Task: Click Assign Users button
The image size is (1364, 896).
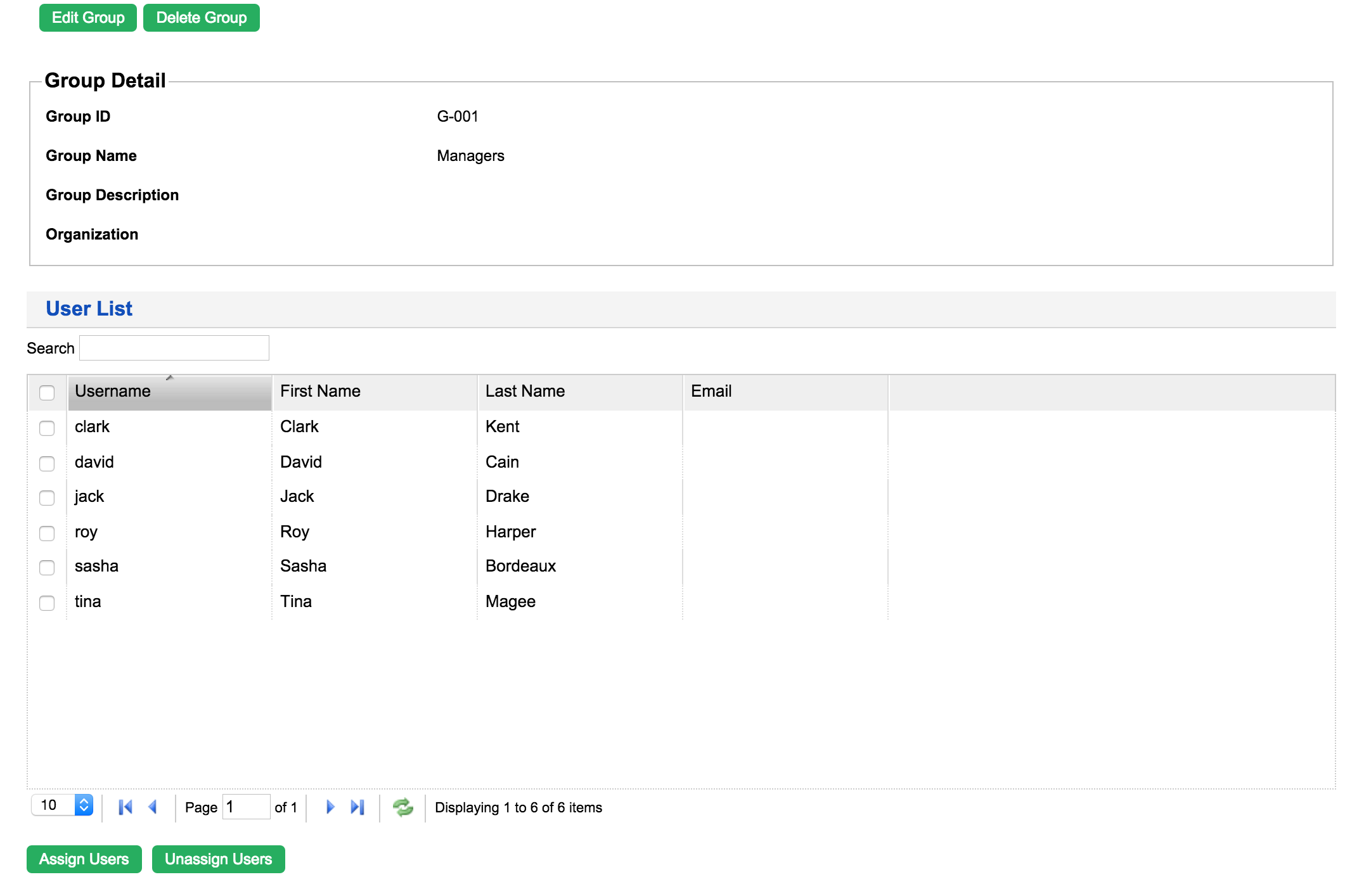Action: coord(84,859)
